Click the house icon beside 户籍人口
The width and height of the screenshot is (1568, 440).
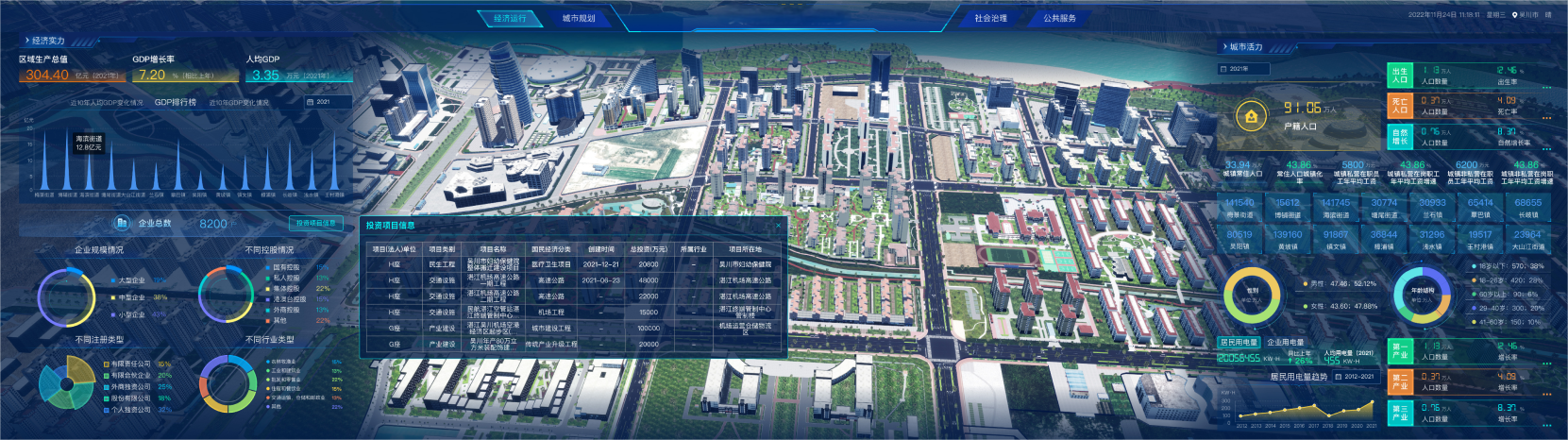[x=1252, y=117]
